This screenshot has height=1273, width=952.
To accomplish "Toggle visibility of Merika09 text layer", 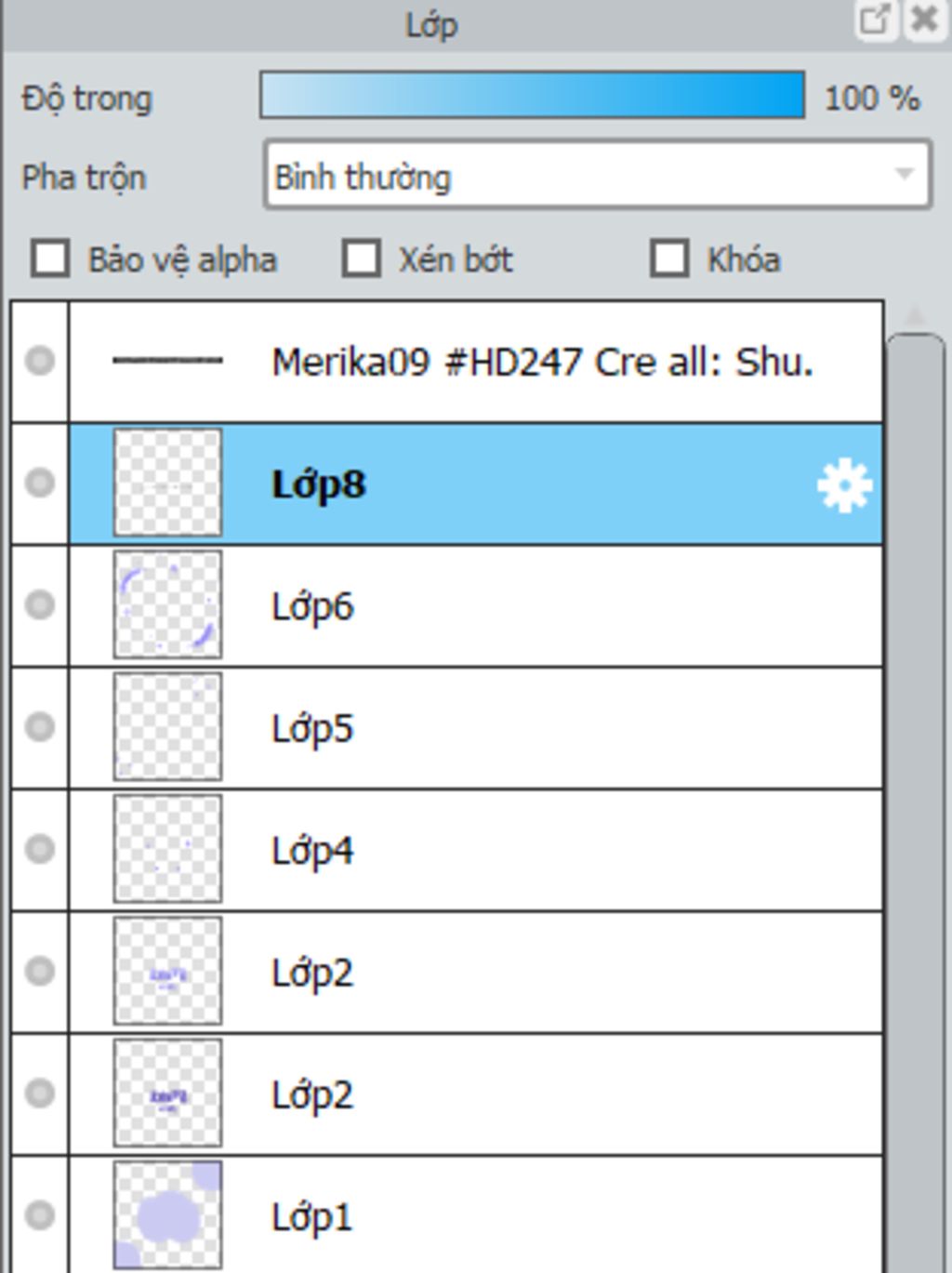I will [x=39, y=361].
